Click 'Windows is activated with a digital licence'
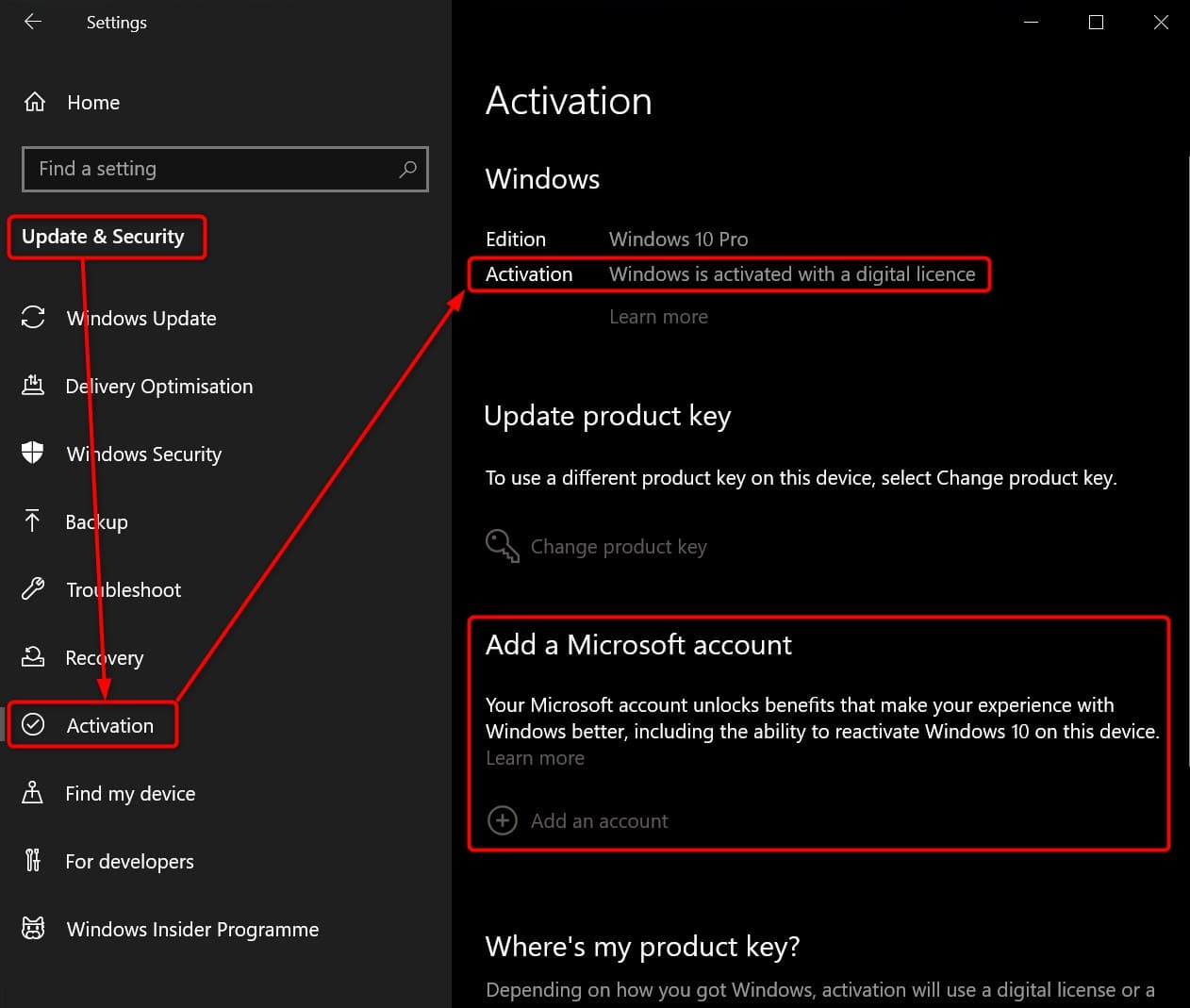The height and width of the screenshot is (1008, 1190). [792, 274]
